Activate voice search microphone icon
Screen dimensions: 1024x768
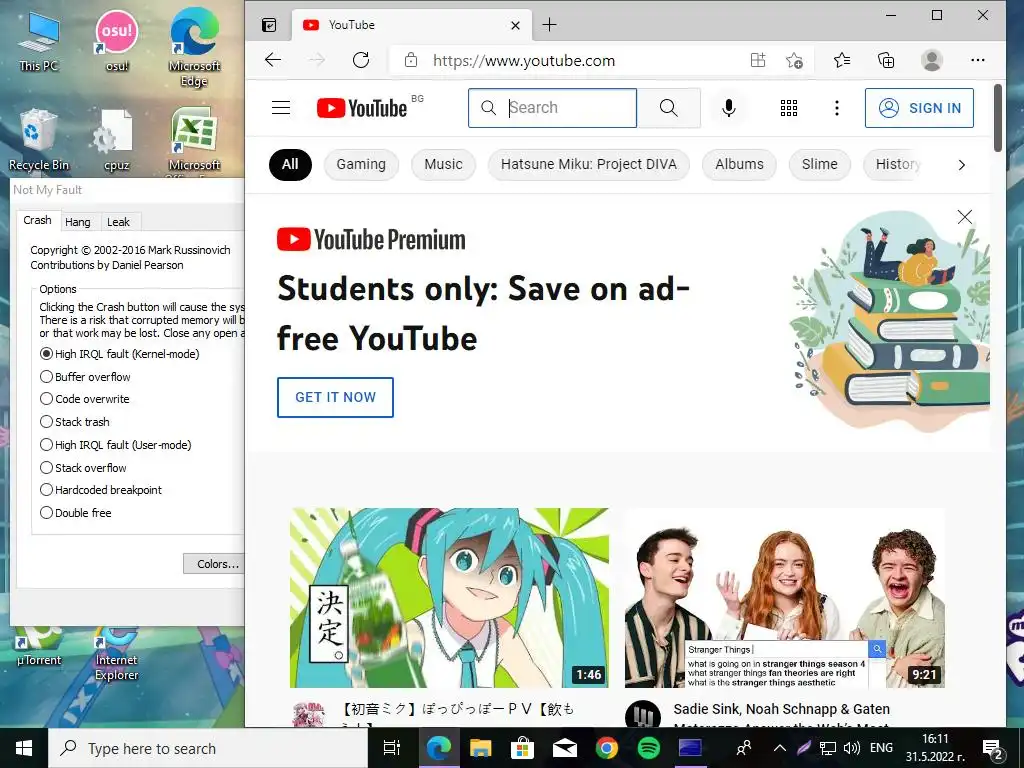point(729,108)
